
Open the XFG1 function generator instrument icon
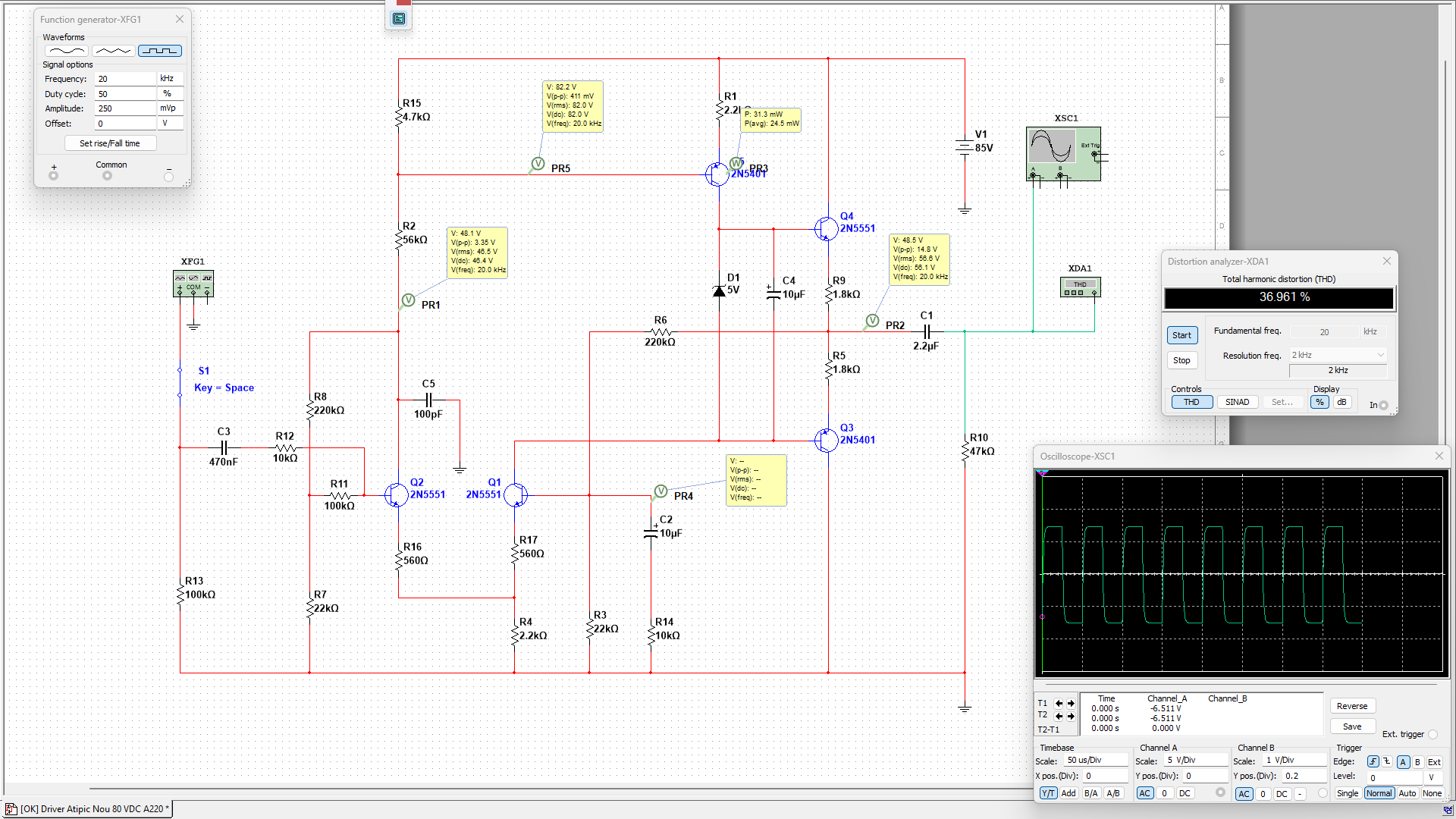pyautogui.click(x=193, y=284)
